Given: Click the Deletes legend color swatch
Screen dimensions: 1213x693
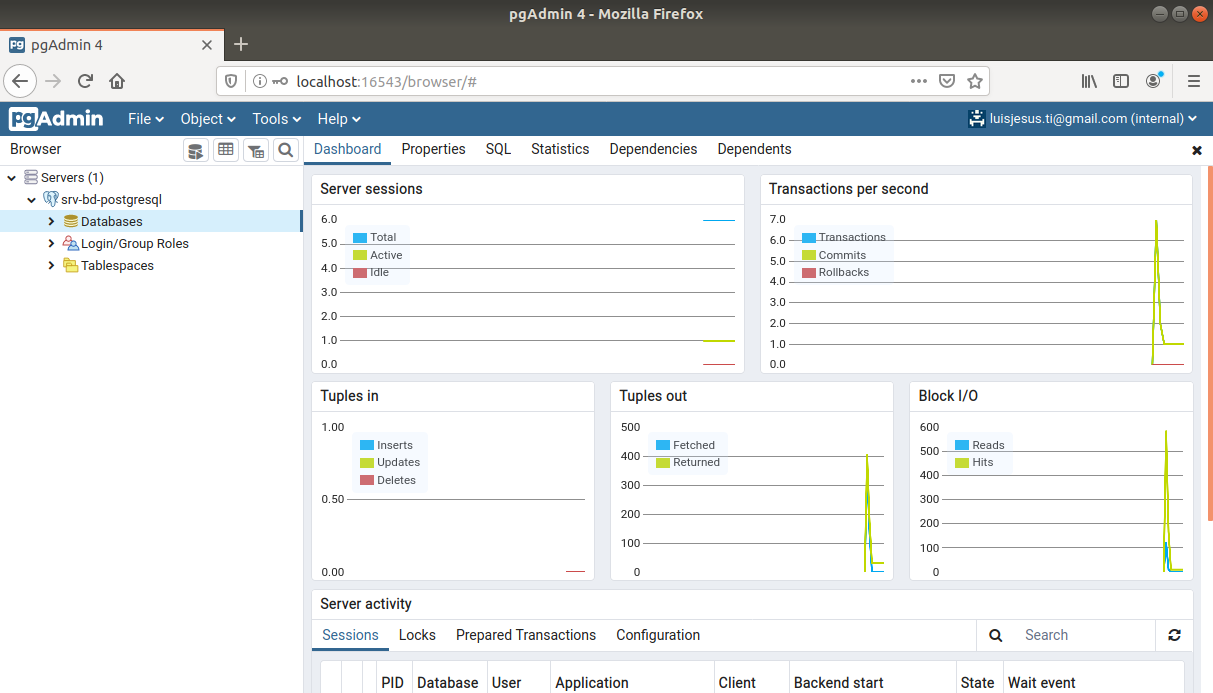Looking at the screenshot, I should point(366,480).
